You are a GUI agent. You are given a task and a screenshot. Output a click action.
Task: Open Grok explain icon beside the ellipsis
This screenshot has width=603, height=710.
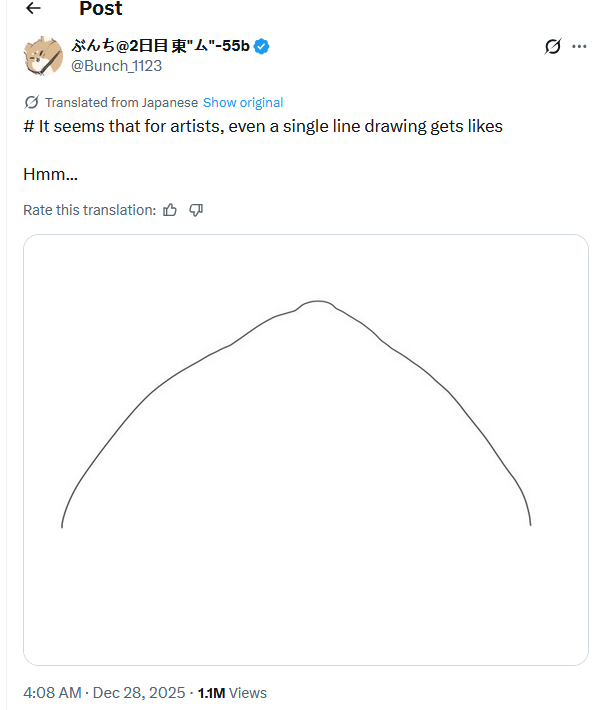[553, 46]
